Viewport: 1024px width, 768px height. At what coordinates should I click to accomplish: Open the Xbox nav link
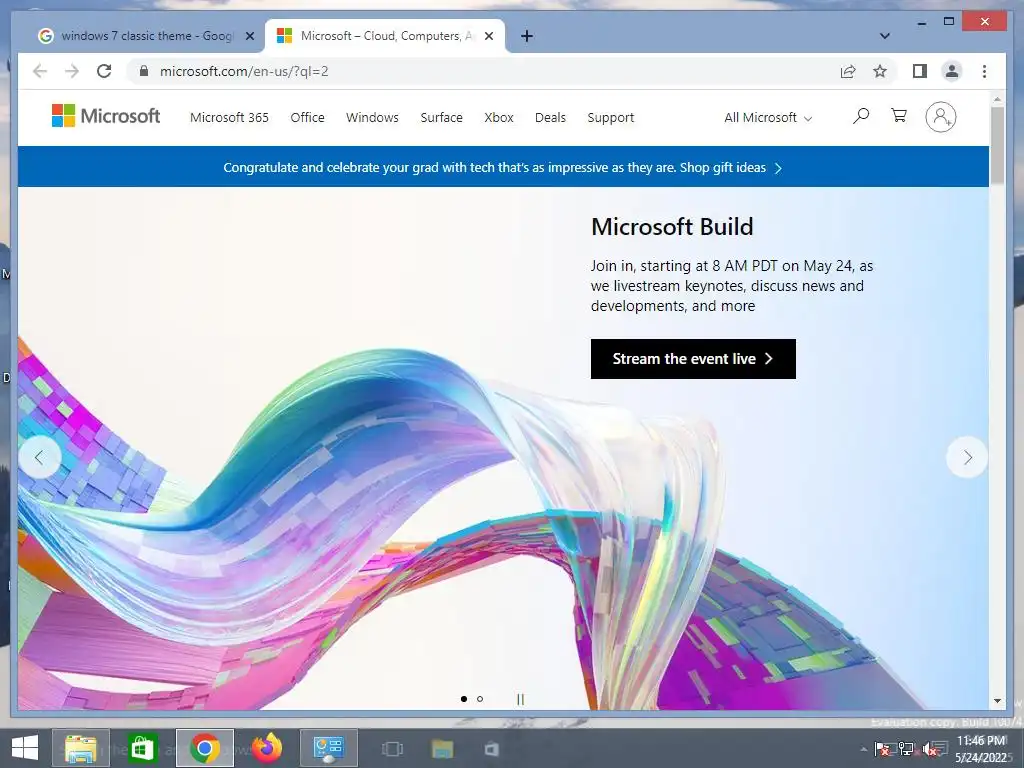499,118
